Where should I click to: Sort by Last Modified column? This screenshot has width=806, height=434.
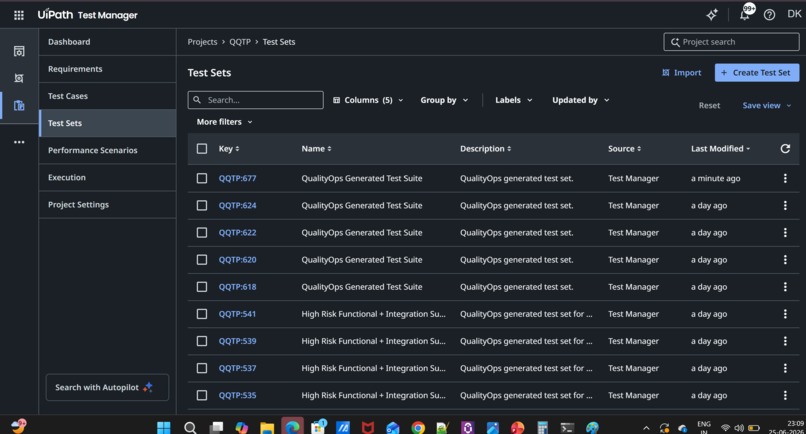[x=720, y=149]
